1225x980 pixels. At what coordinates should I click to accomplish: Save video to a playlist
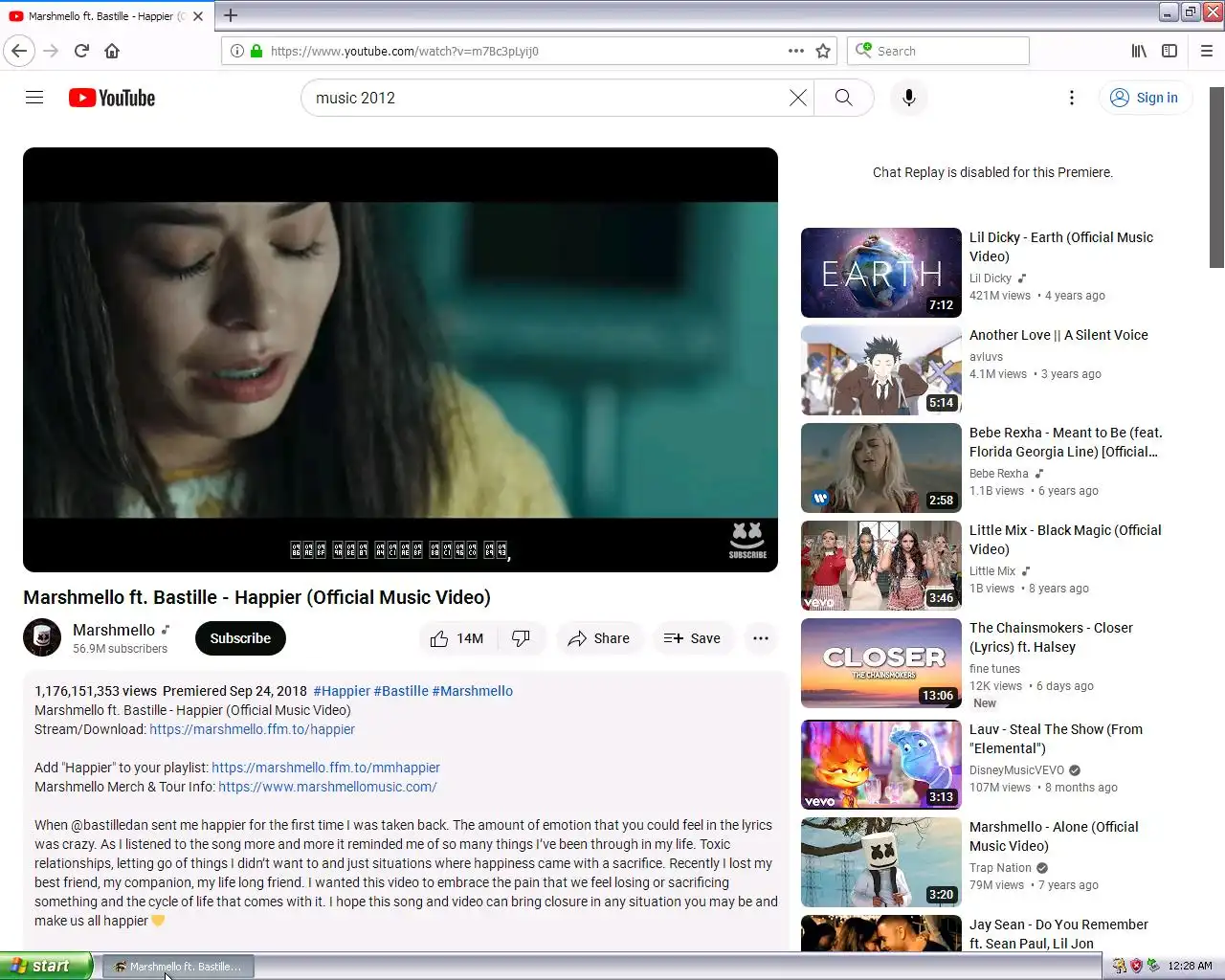pyautogui.click(x=692, y=638)
